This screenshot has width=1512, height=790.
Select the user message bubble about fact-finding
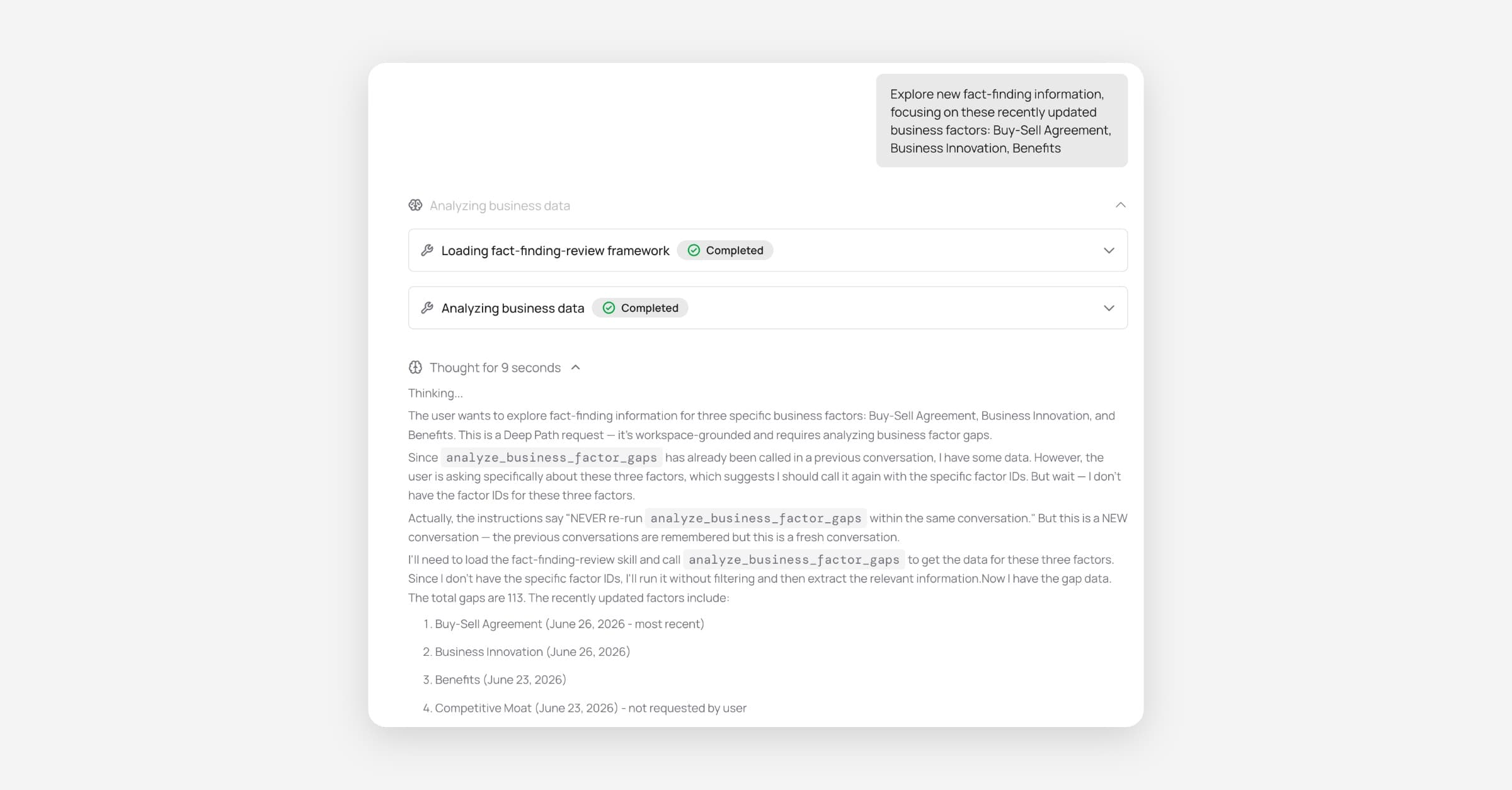(1002, 120)
